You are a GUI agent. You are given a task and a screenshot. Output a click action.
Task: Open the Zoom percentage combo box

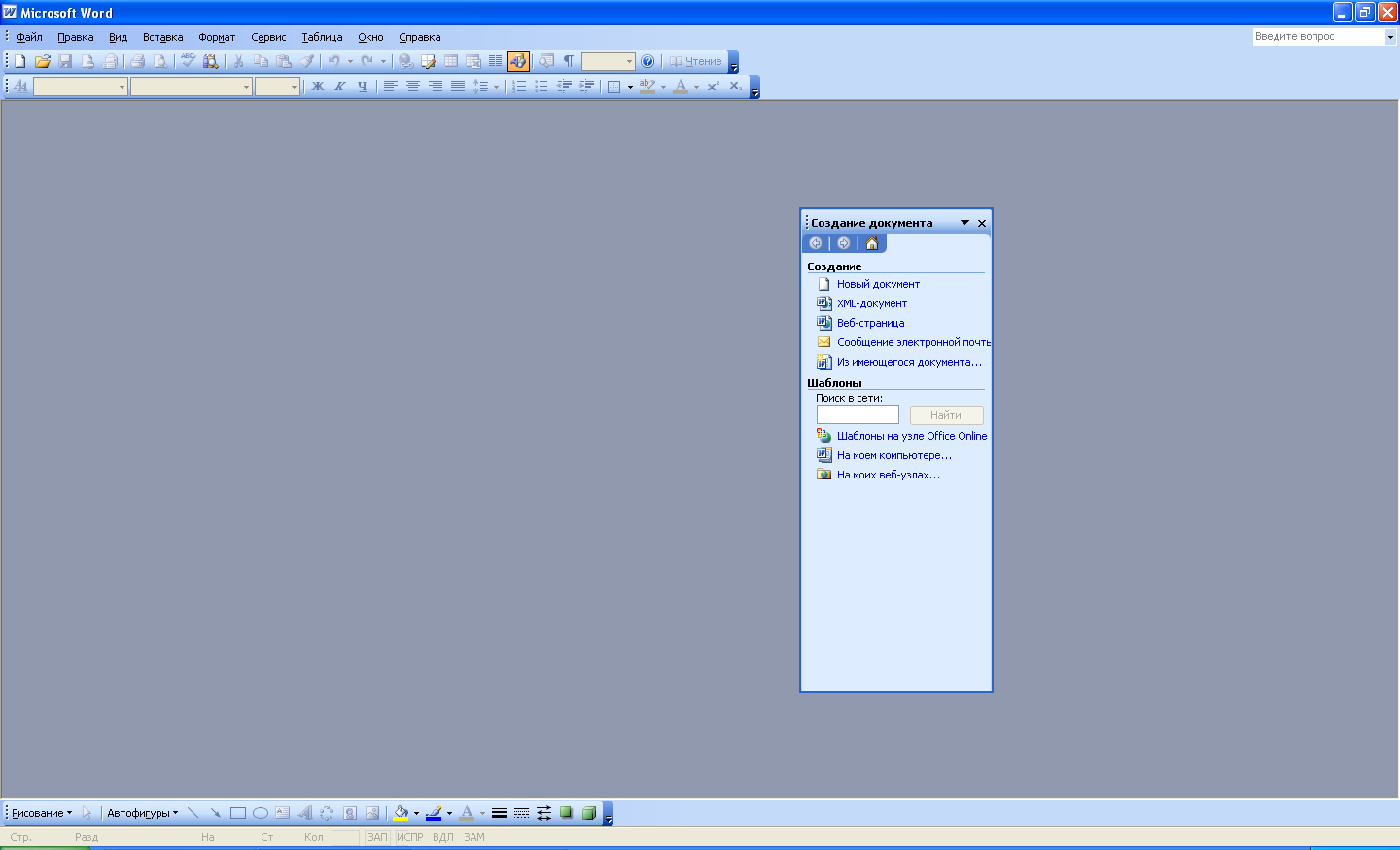point(608,61)
